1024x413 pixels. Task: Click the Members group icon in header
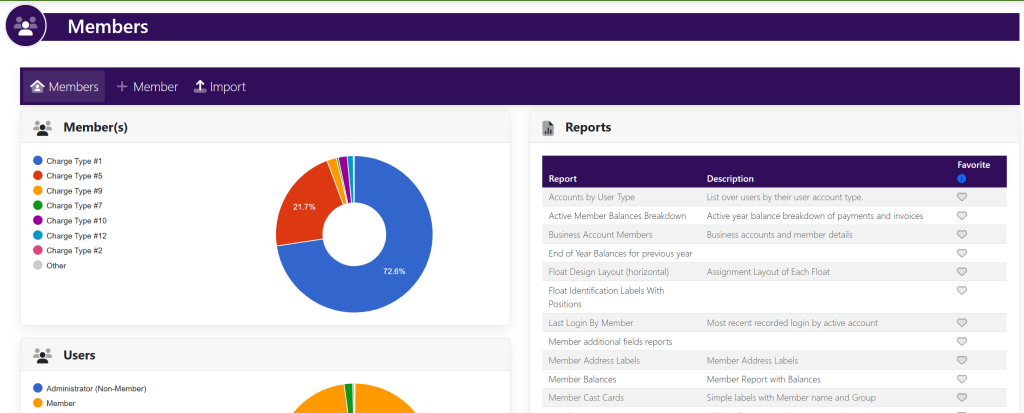coord(26,26)
